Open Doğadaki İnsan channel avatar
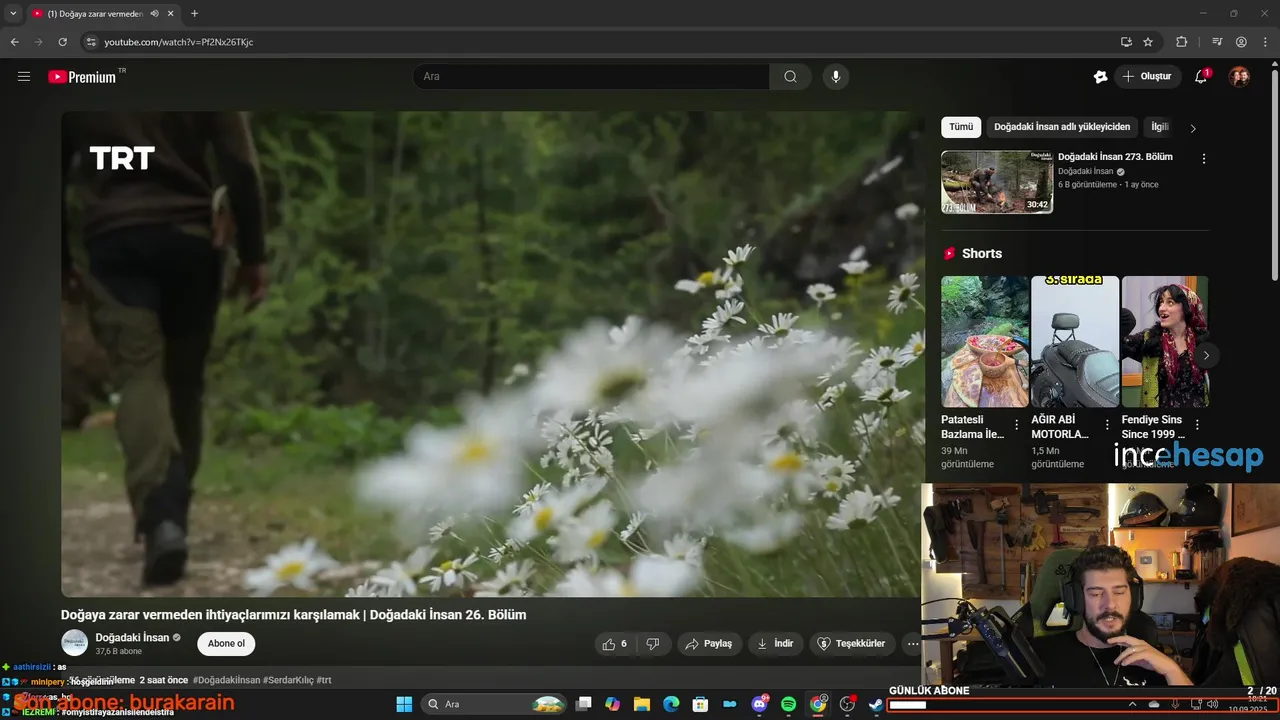The width and height of the screenshot is (1280, 720). click(74, 643)
